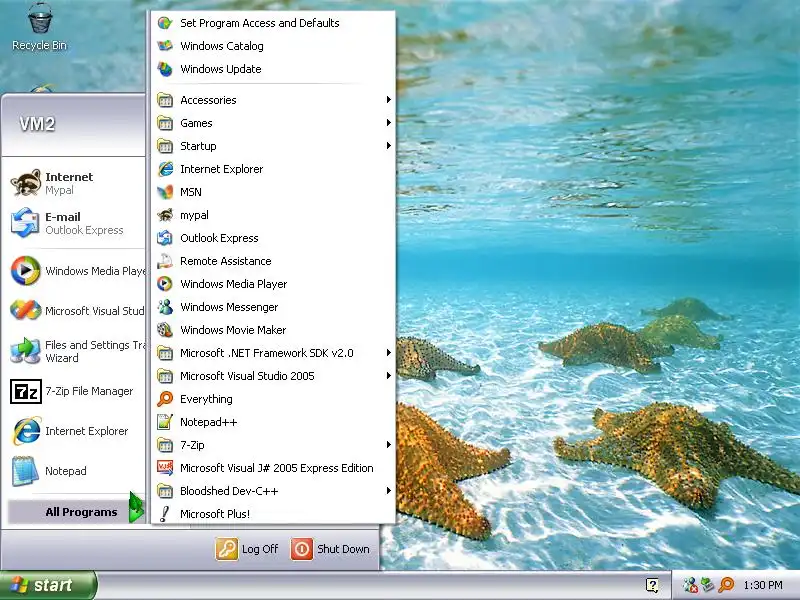This screenshot has width=800, height=600.
Task: Expand the Accessories submenu arrow
Action: (389, 99)
